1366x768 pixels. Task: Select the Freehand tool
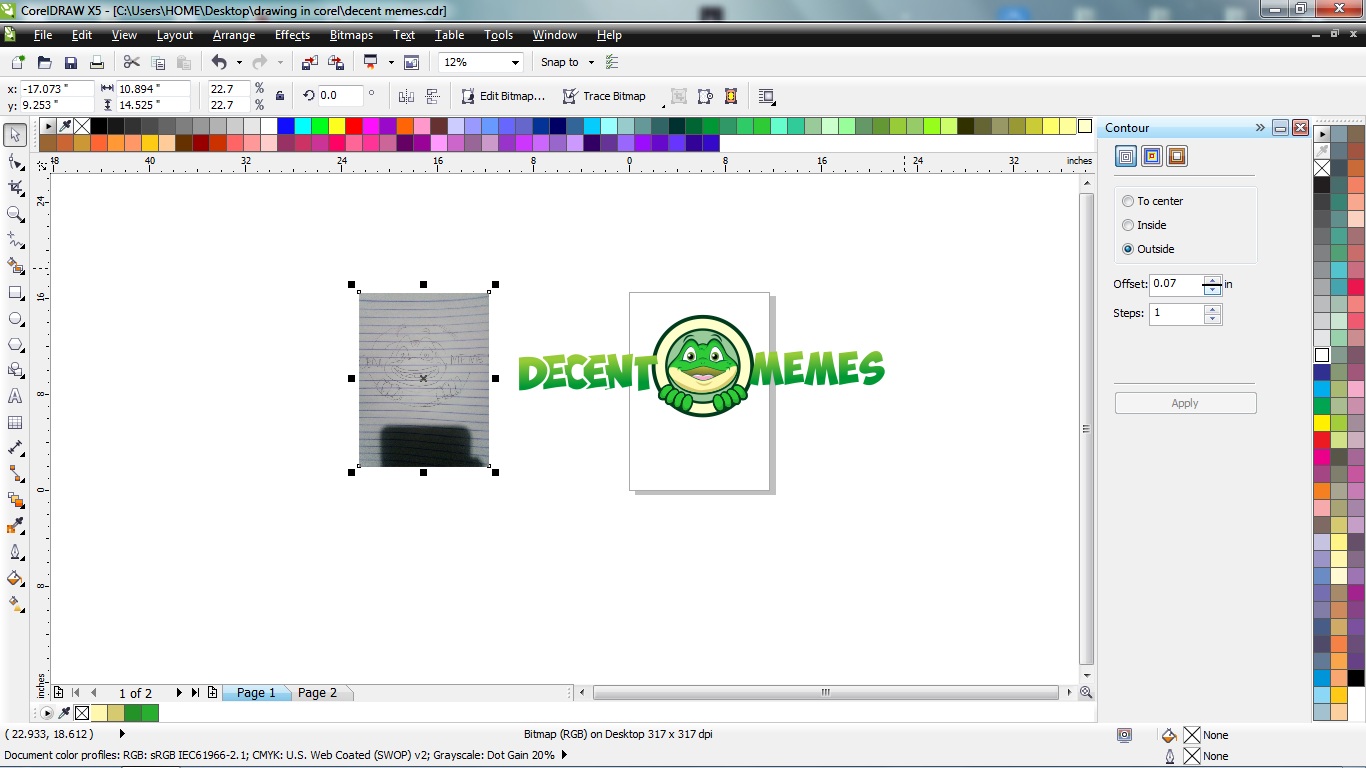(15, 240)
